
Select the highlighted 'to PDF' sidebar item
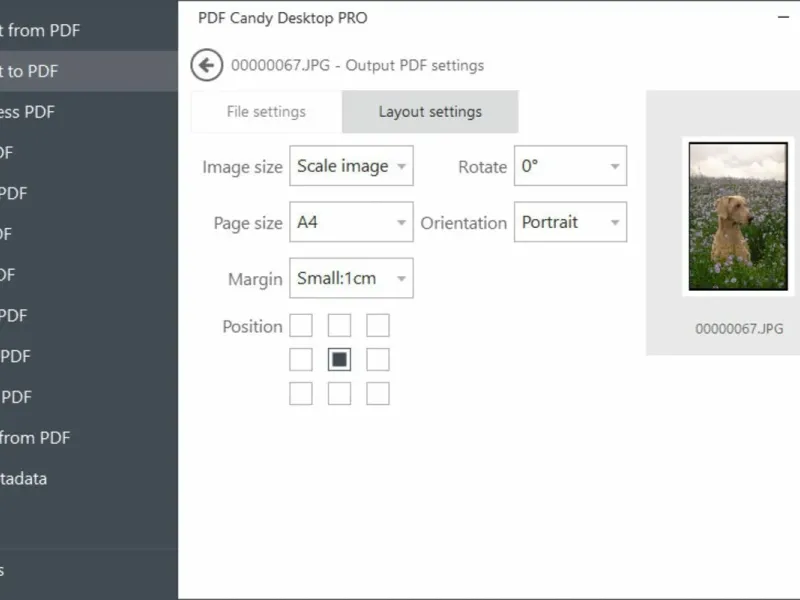click(89, 71)
